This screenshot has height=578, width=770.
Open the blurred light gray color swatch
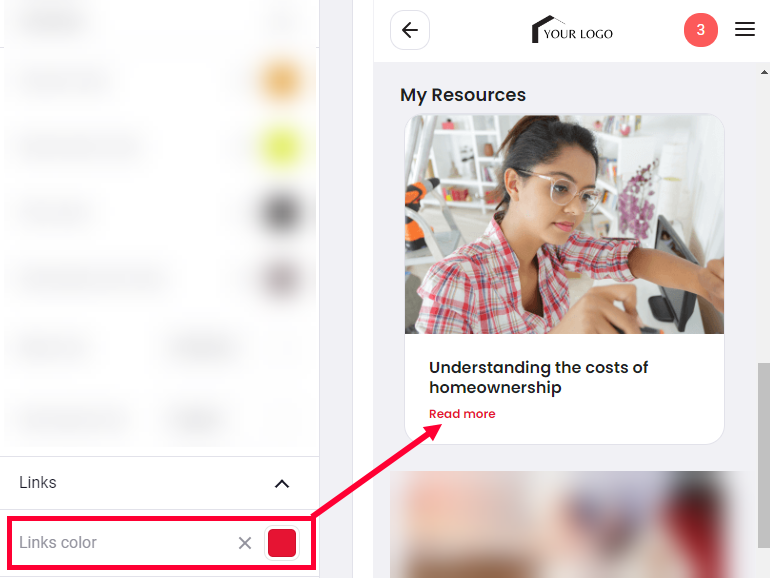[281, 279]
